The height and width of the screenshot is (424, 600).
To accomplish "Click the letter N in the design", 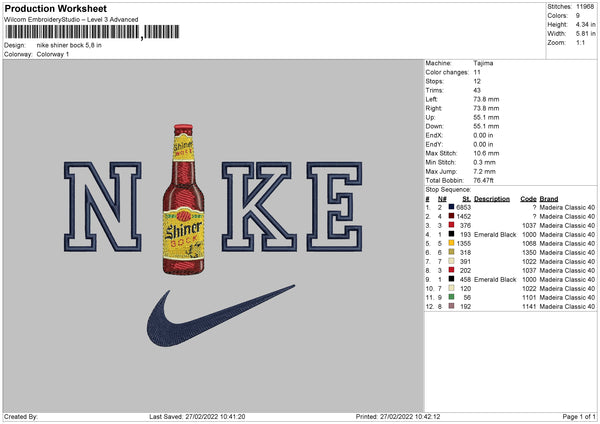I will (x=103, y=207).
